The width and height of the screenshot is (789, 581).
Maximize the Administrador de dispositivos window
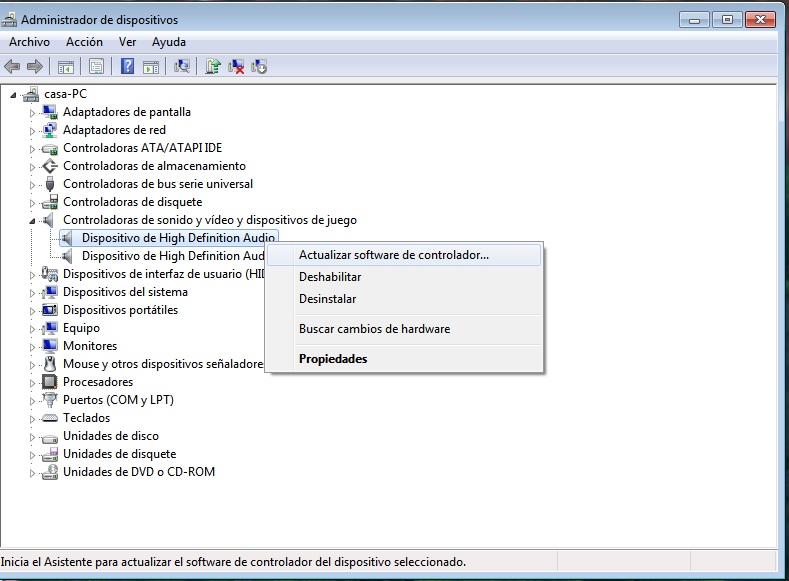coord(727,20)
